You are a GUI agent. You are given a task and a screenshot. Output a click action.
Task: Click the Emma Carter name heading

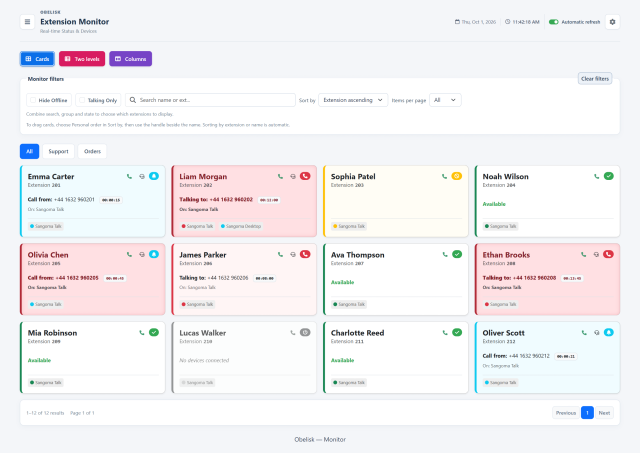point(51,177)
